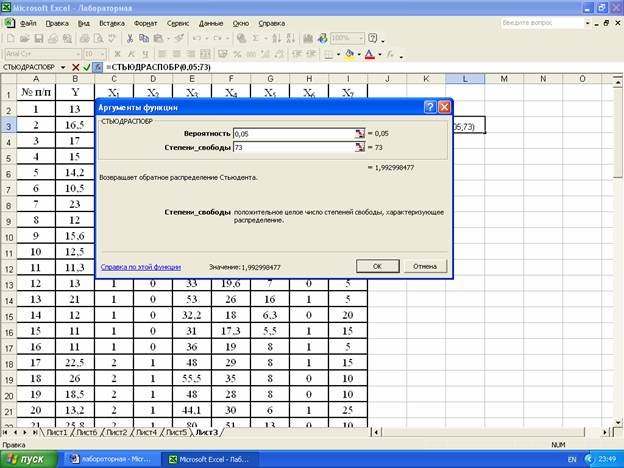The image size is (624, 468).
Task: Click the Insert Function fx icon
Action: click(98, 66)
